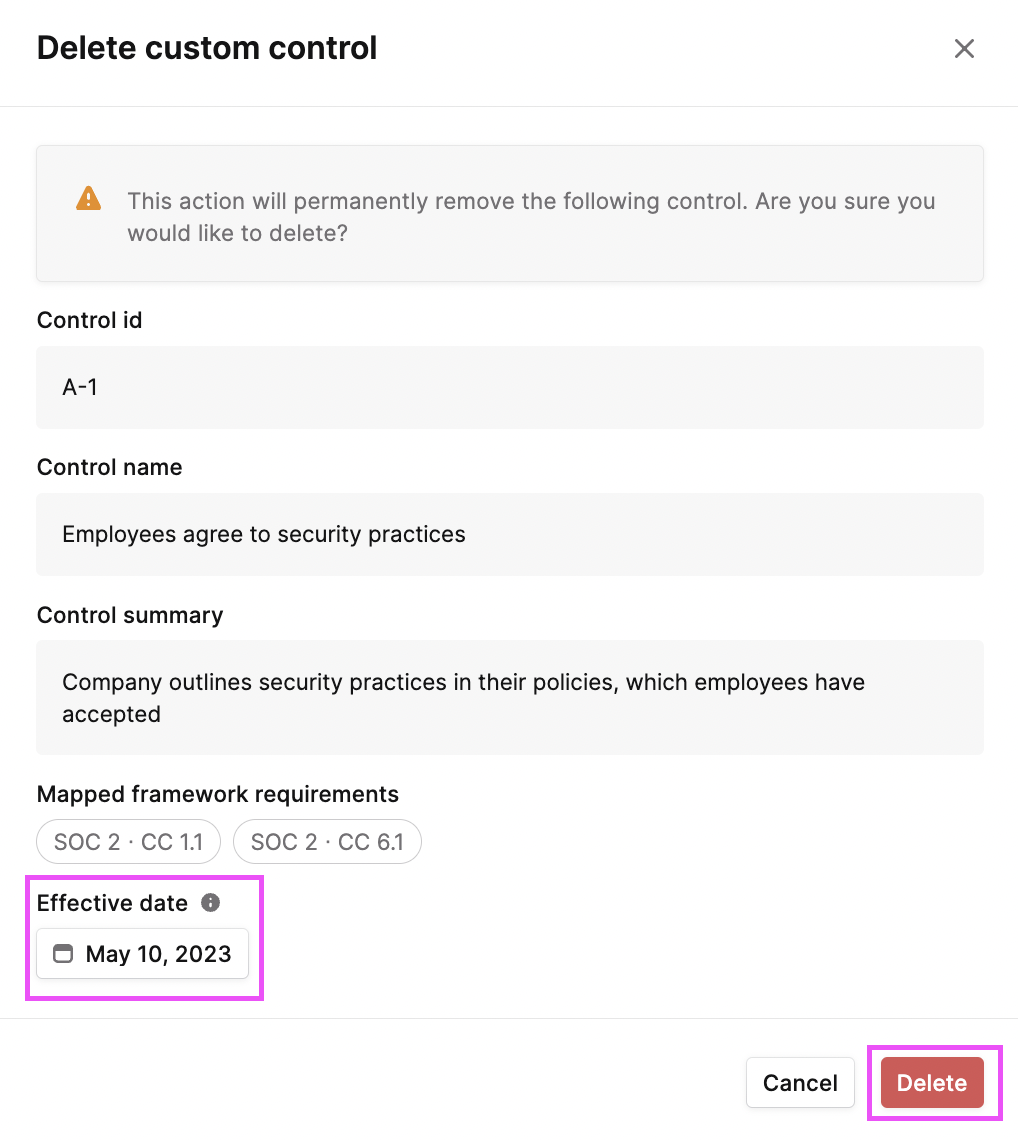Close the Delete custom control dialog
Image resolution: width=1018 pixels, height=1140 pixels.
[x=964, y=49]
